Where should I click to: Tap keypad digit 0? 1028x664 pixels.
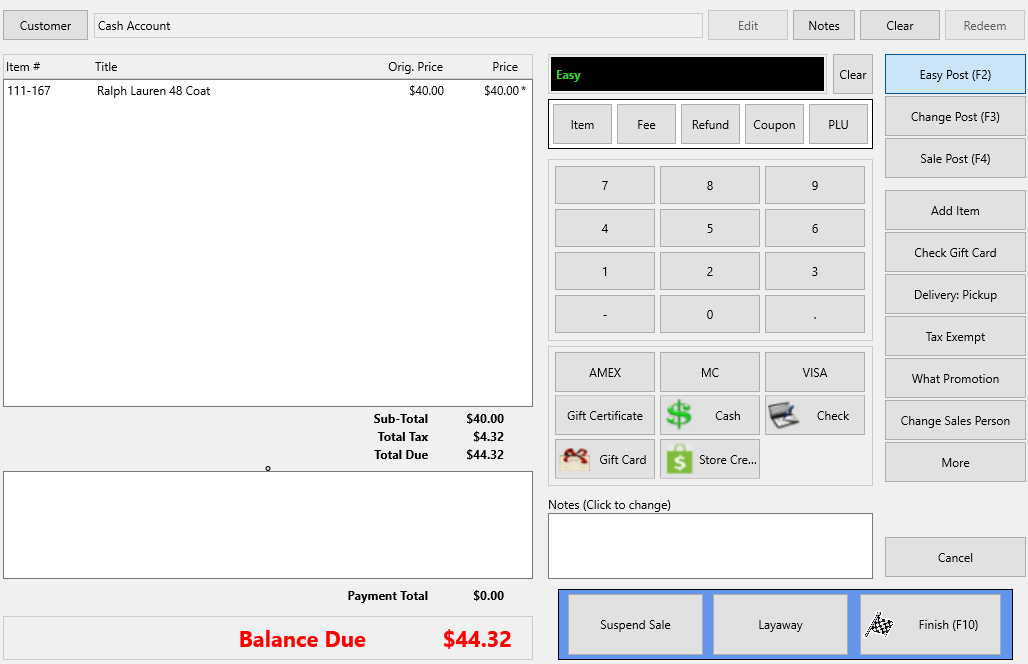[x=709, y=315]
